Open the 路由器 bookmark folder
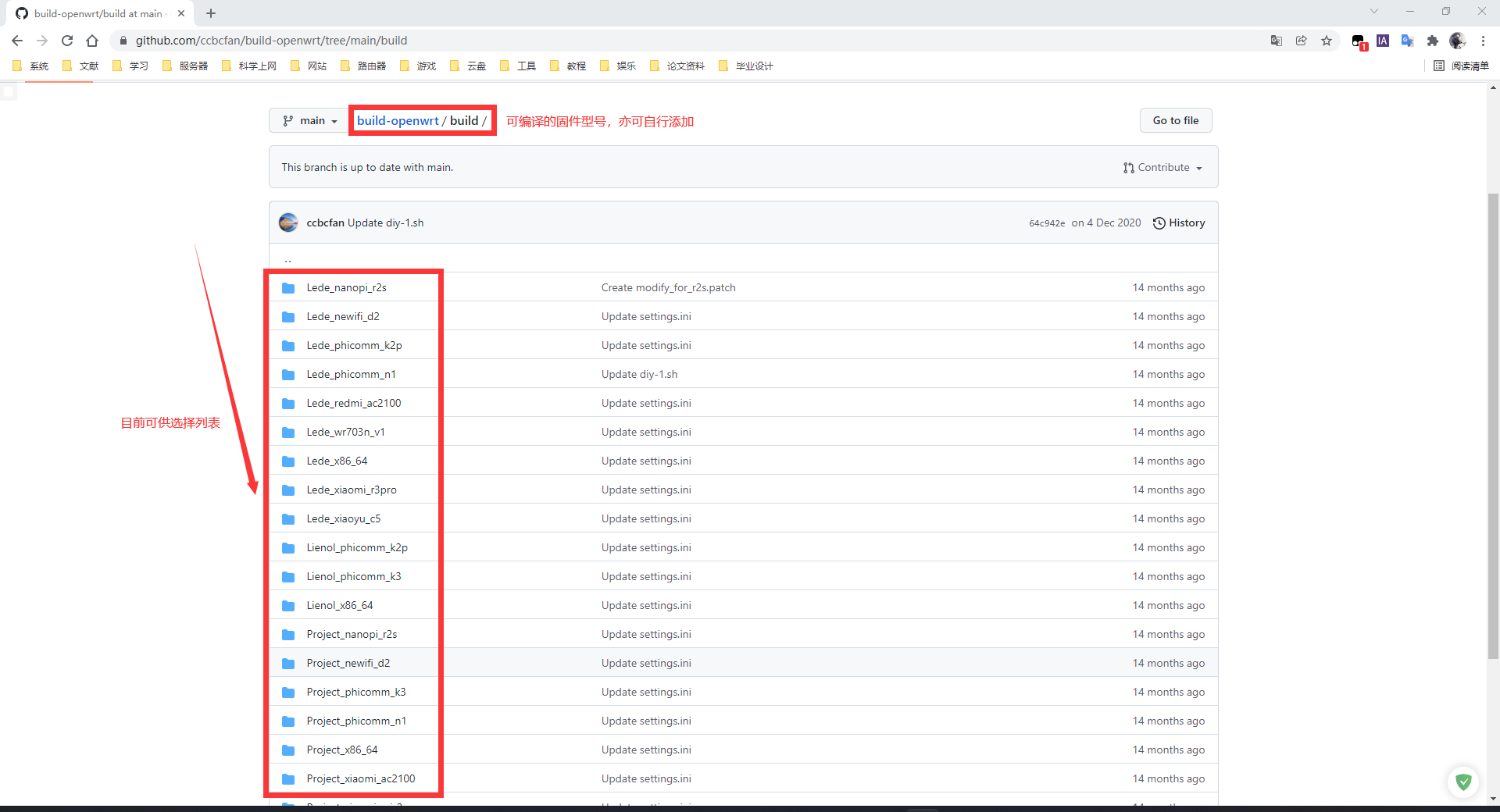 click(364, 66)
